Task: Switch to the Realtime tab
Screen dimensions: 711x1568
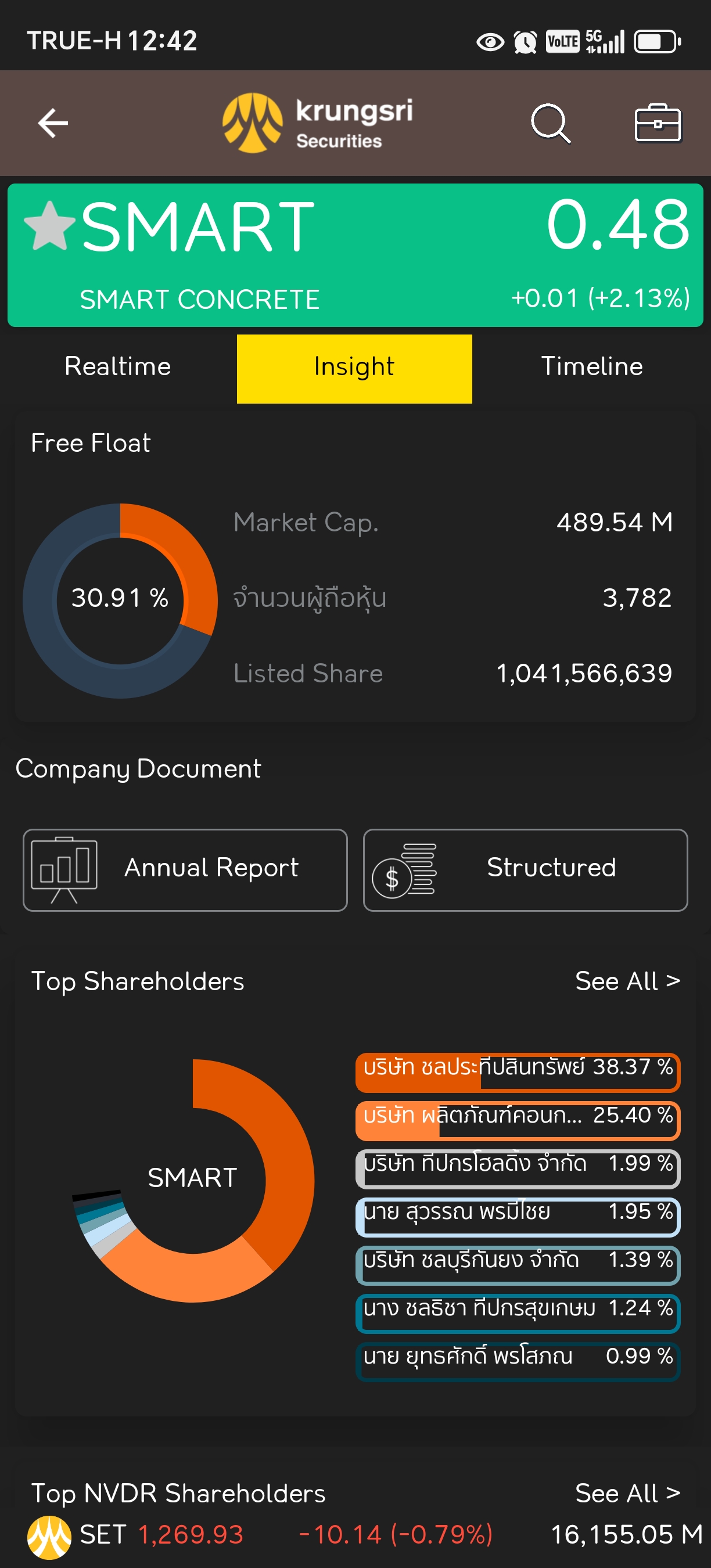Action: pyautogui.click(x=118, y=367)
